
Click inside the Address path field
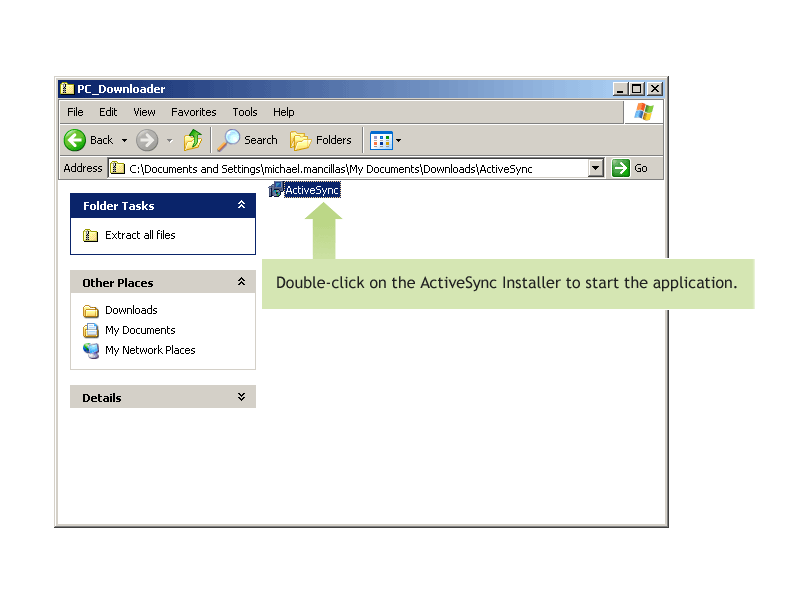(348, 168)
